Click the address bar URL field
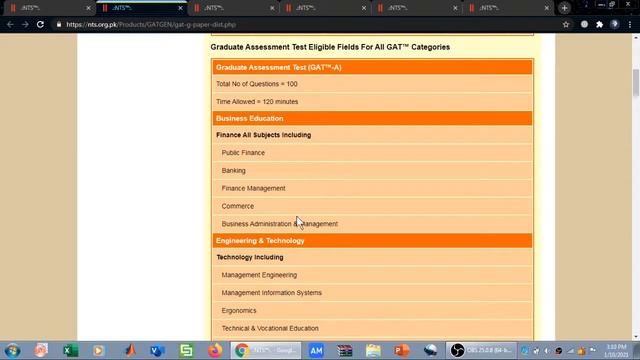The width and height of the screenshot is (640, 360). 310,24
